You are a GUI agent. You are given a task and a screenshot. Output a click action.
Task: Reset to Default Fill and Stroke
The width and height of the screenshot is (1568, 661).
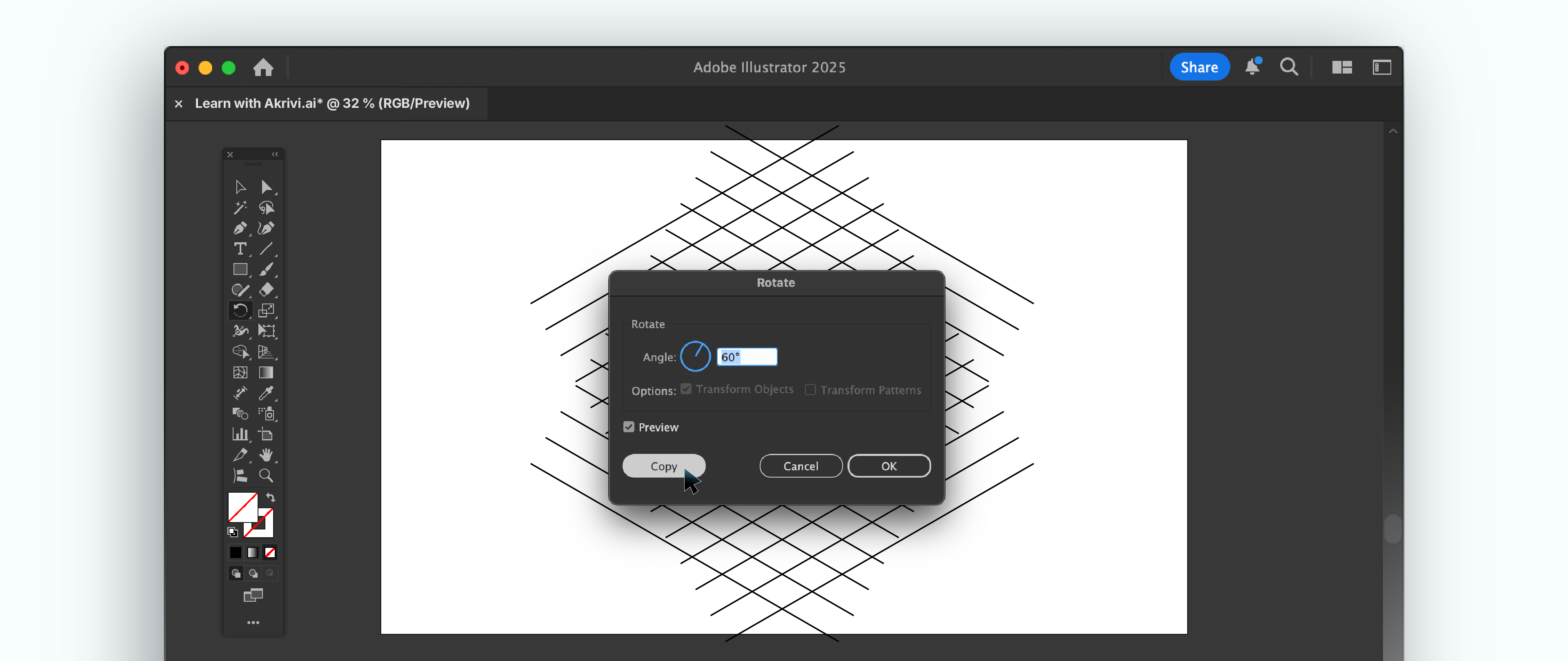click(233, 532)
